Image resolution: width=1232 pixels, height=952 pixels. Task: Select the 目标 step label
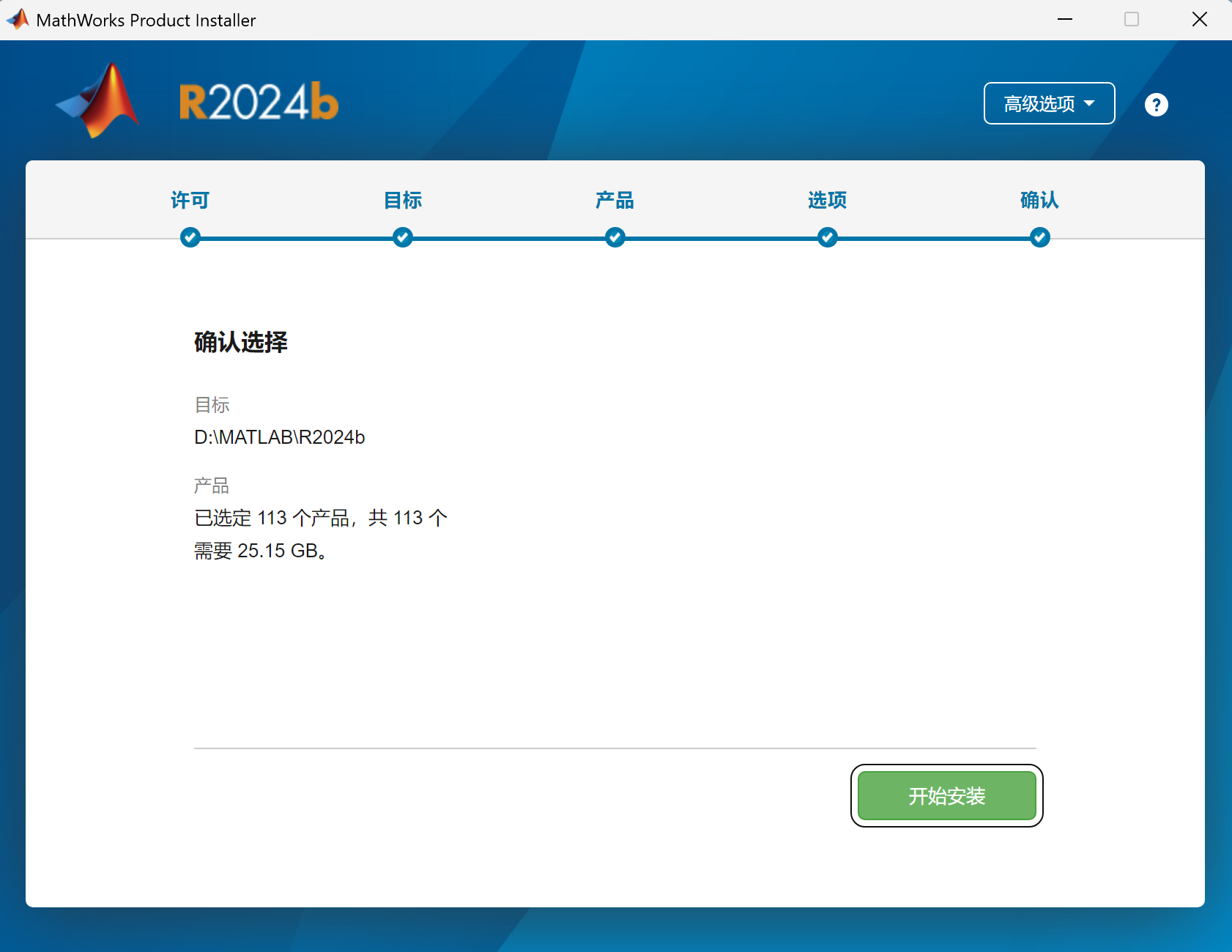tap(402, 200)
